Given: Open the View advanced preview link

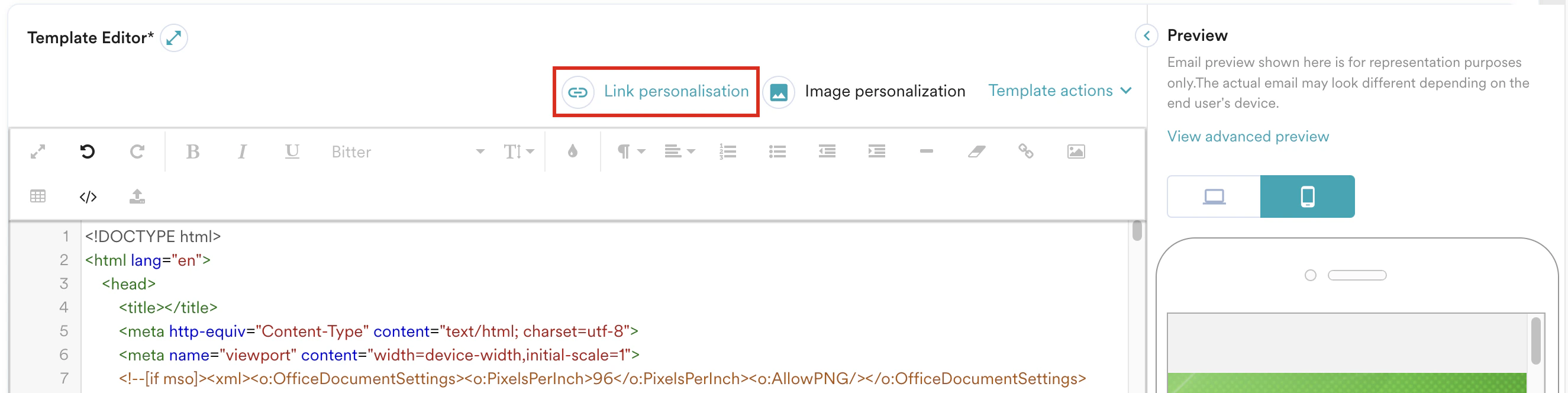Looking at the screenshot, I should coord(1247,136).
